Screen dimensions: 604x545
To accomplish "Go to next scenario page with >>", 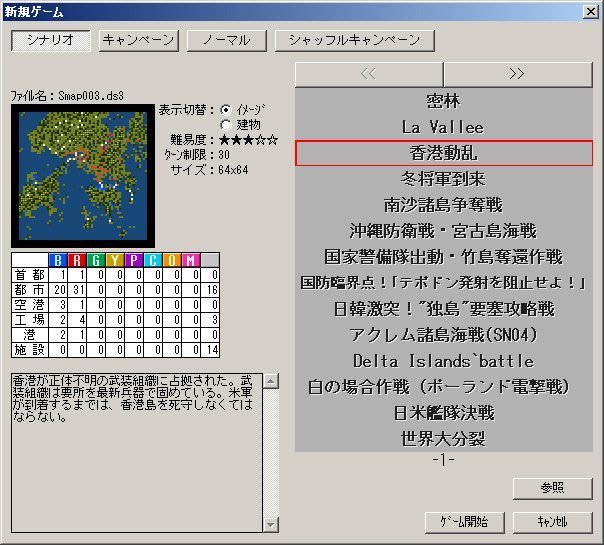I will click(x=518, y=74).
